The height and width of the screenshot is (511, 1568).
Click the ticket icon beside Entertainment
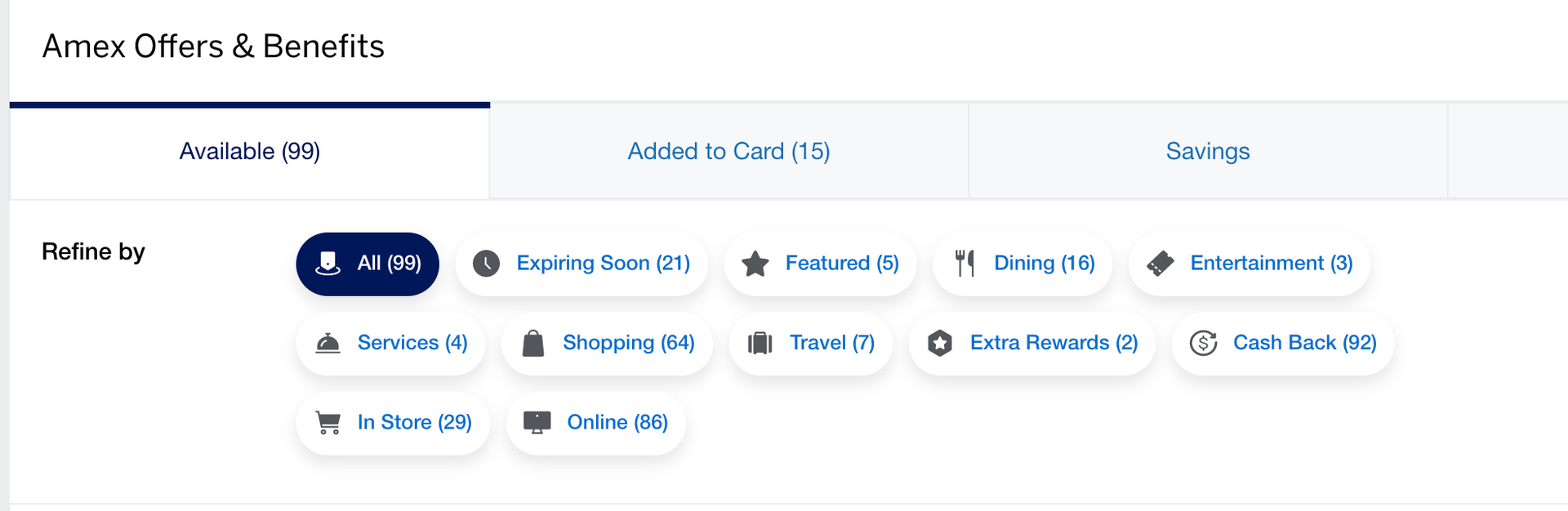(x=1160, y=263)
